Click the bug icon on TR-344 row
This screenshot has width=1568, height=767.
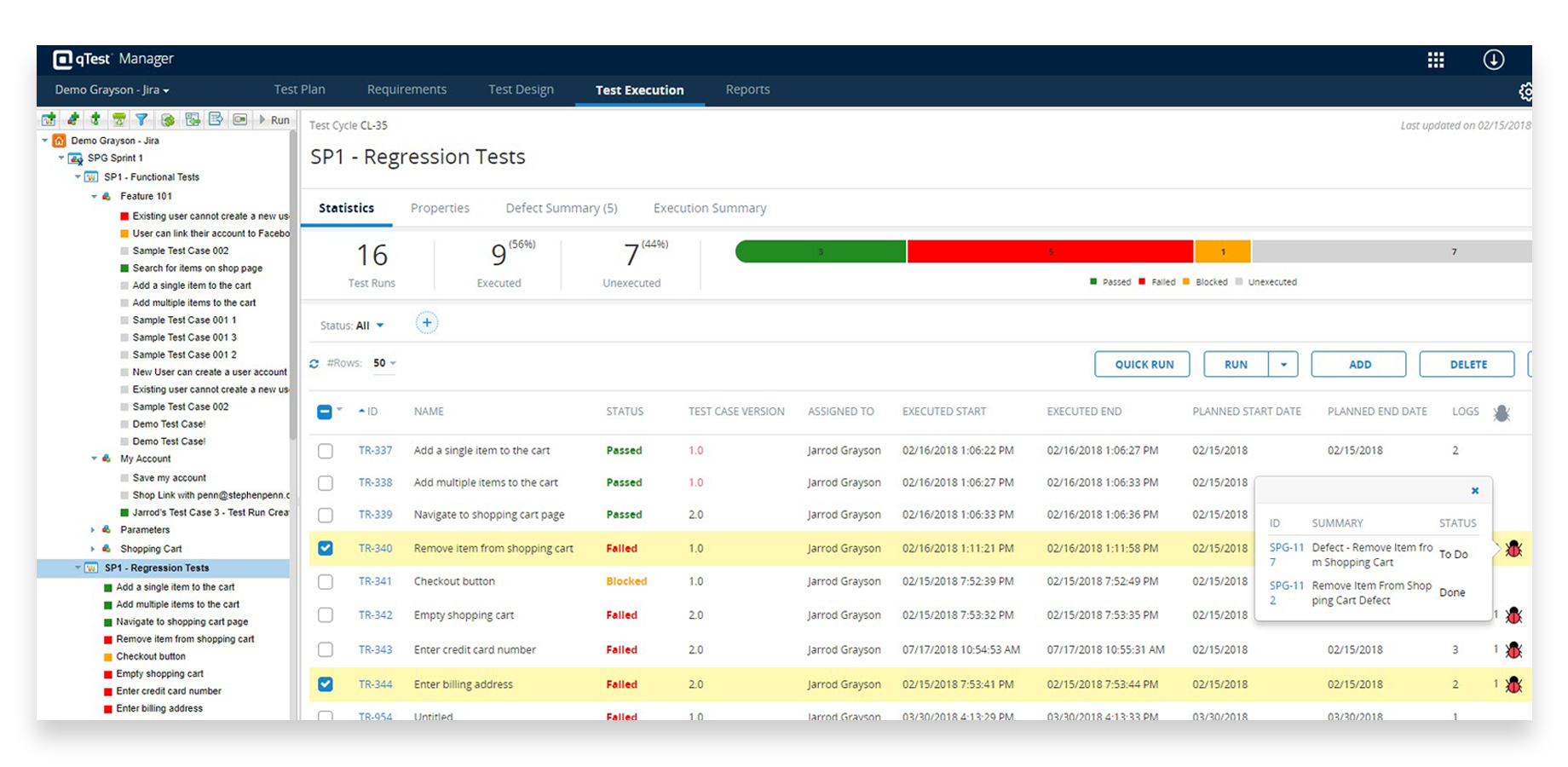pos(1513,683)
